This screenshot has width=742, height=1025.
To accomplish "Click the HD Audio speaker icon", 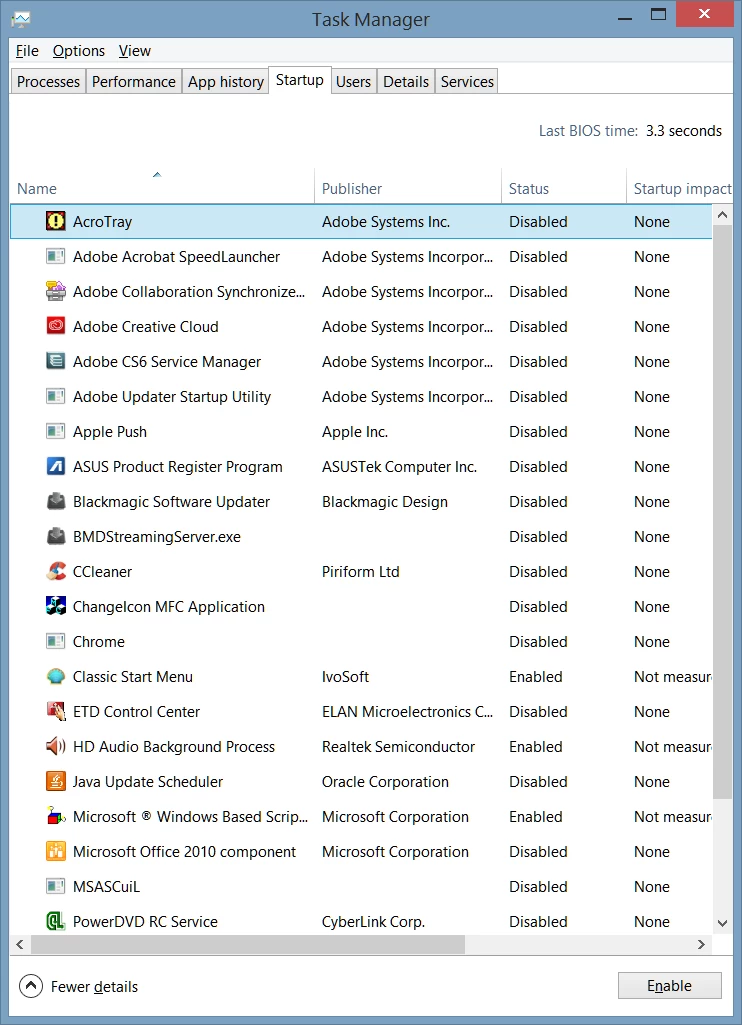I will pos(56,747).
